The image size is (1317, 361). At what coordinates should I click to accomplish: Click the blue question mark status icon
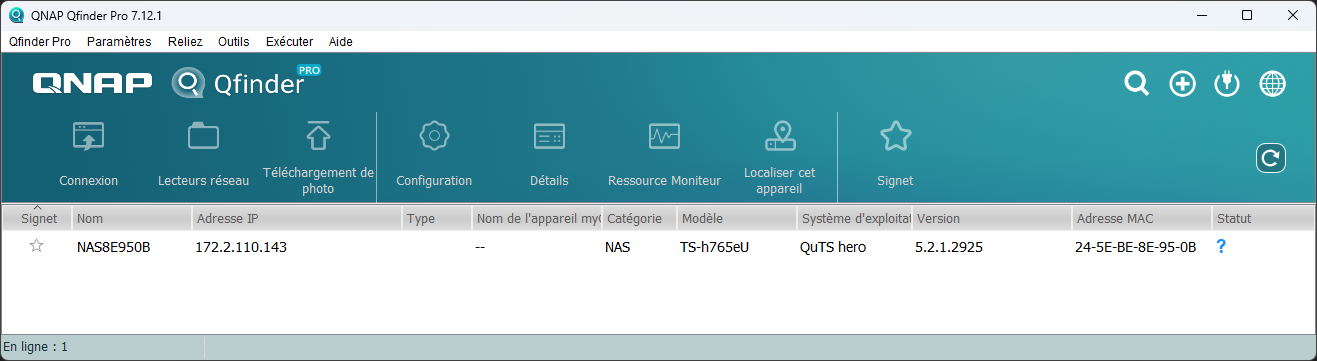pos(1221,246)
